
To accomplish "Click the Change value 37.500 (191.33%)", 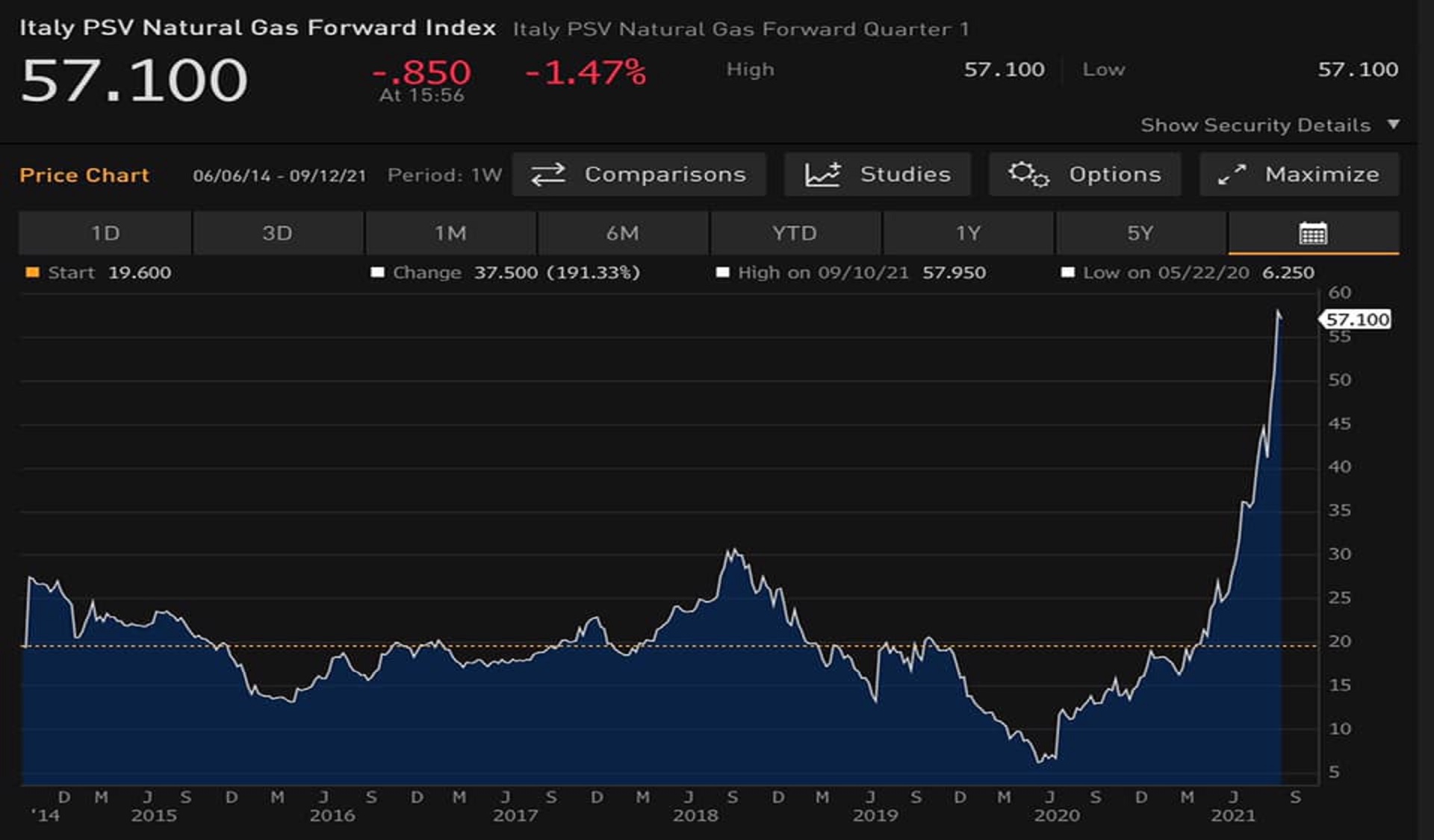I will pyautogui.click(x=556, y=273).
